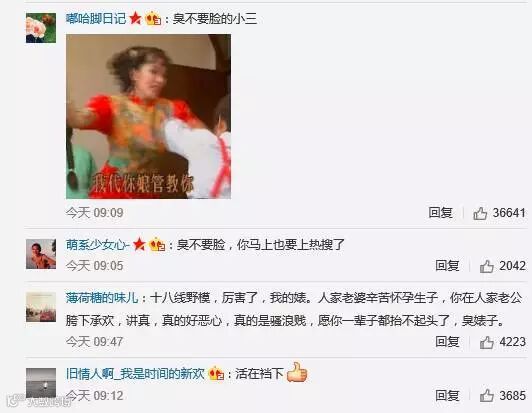Viewport: 532px width, 413px height.
Task: Click 回复 on the 09:47 comment
Action: [x=447, y=342]
